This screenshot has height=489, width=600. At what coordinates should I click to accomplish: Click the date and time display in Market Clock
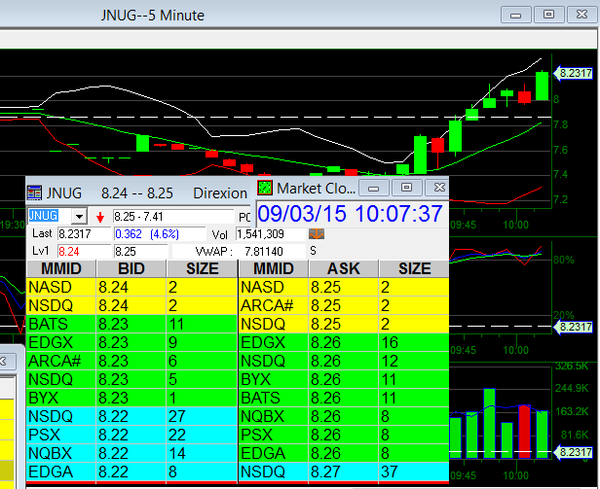click(350, 213)
